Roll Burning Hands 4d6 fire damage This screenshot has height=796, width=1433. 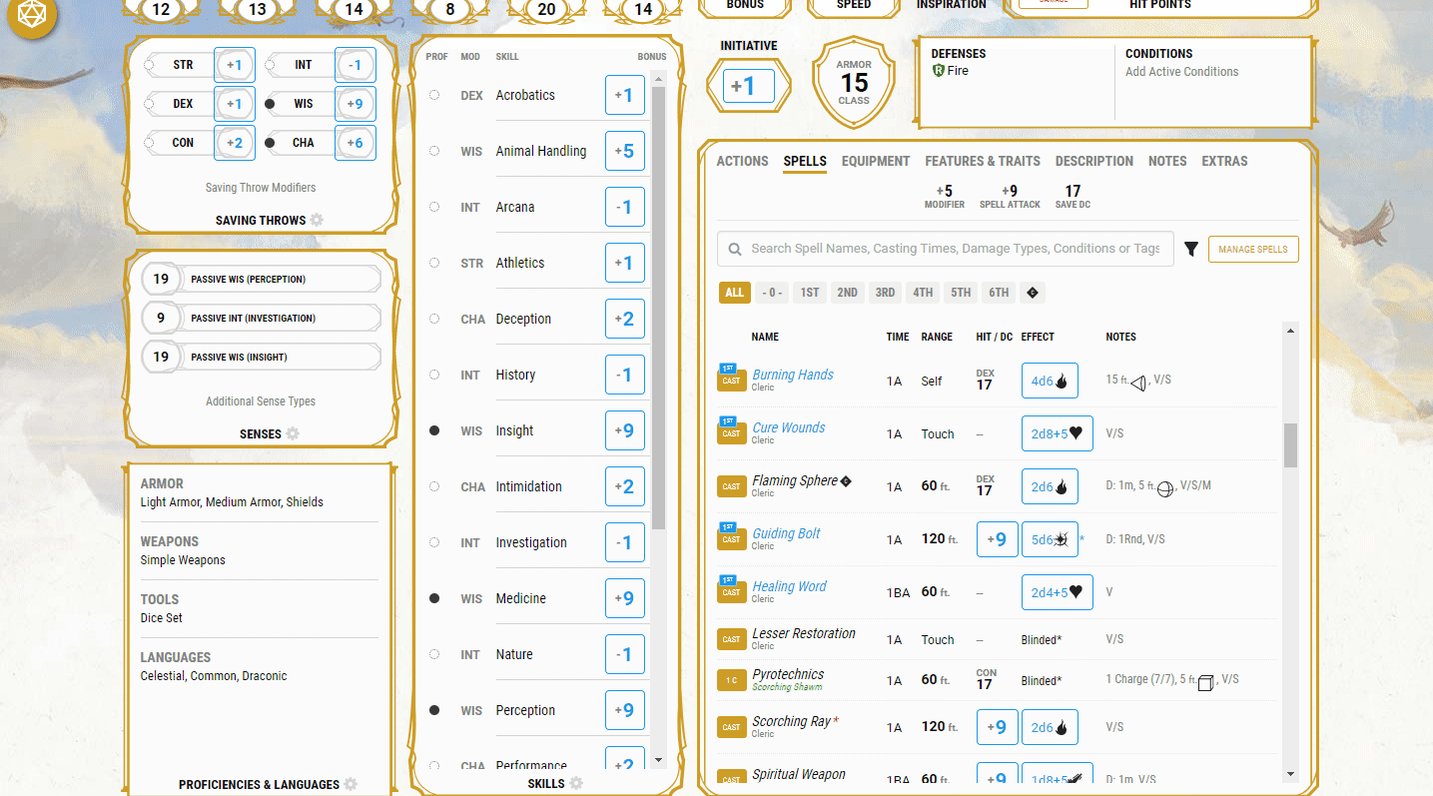tap(1049, 380)
